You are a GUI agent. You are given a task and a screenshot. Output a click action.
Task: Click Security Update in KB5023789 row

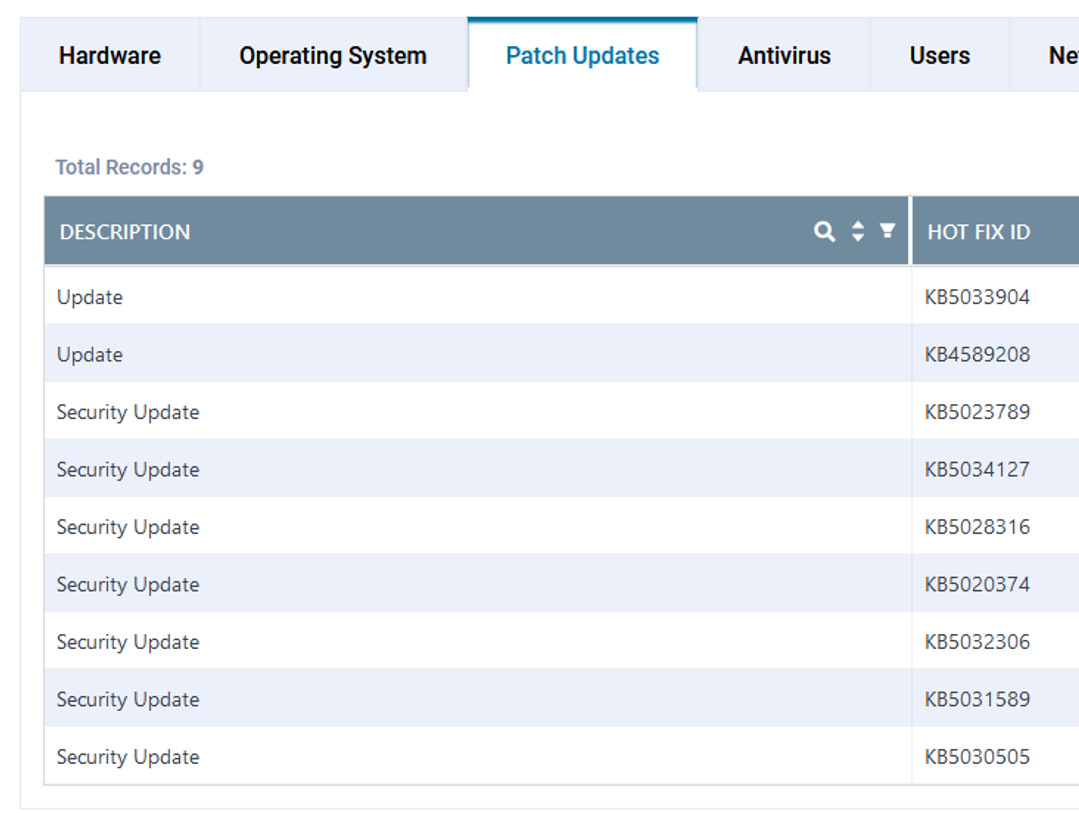128,412
